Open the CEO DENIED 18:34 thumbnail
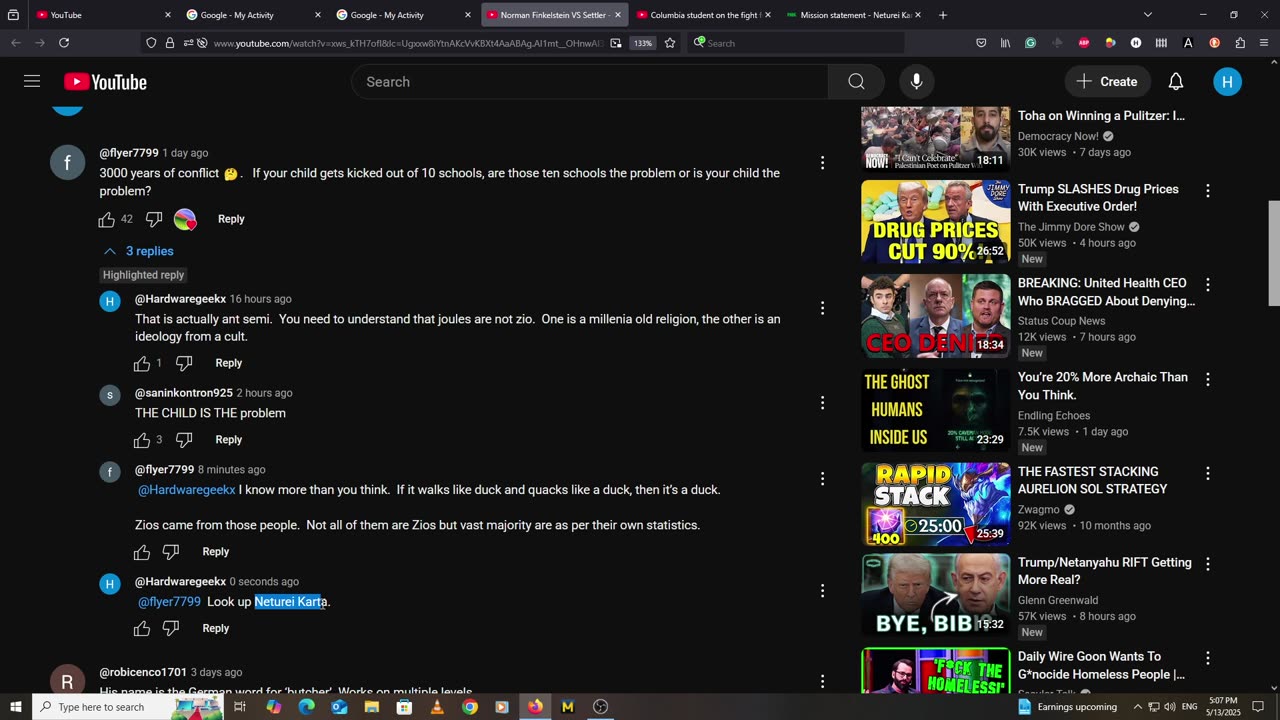 pyautogui.click(x=936, y=316)
